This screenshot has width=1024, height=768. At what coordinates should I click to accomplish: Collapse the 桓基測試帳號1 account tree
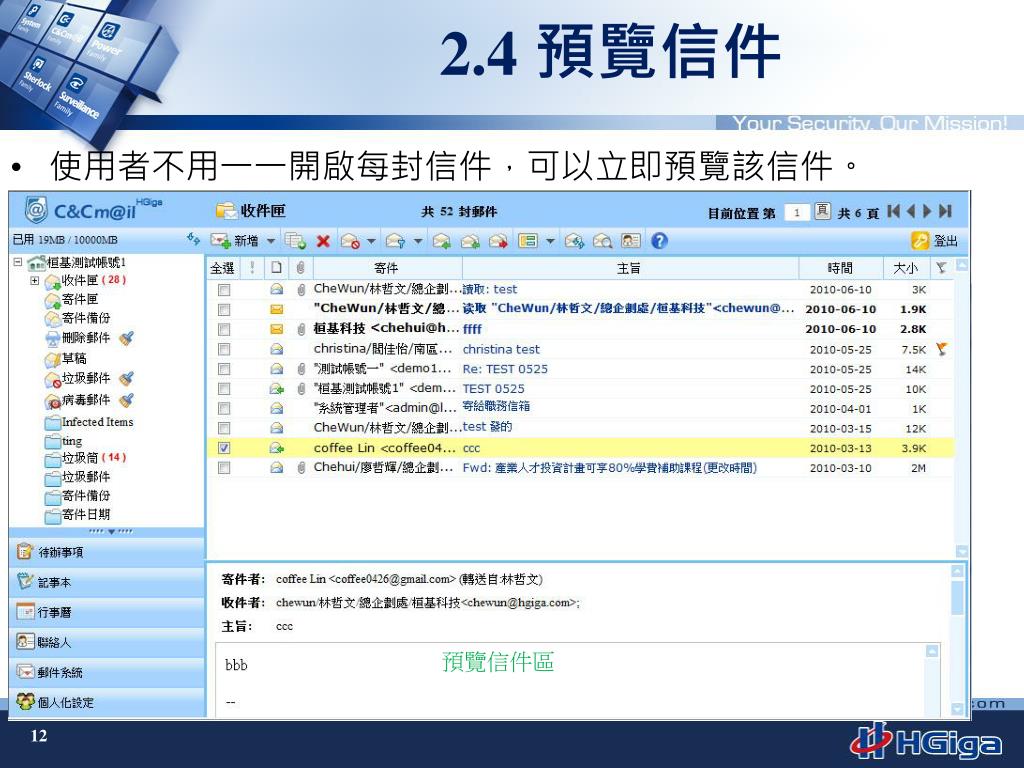pos(18,262)
